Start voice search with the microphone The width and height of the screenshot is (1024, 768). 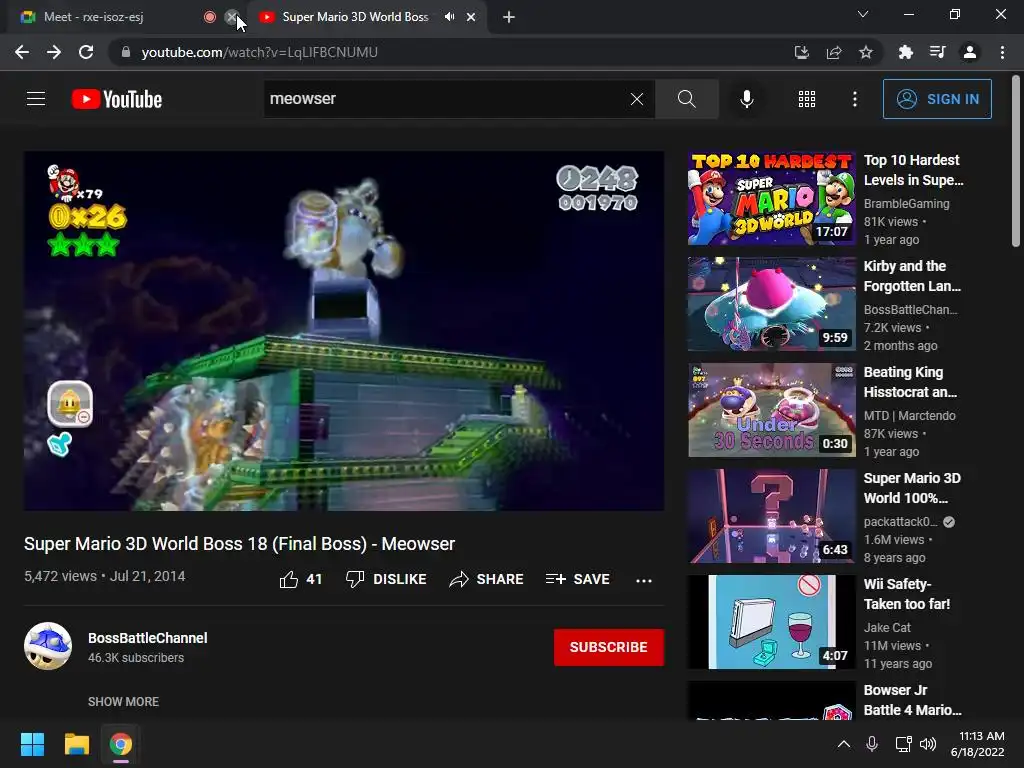coord(746,99)
